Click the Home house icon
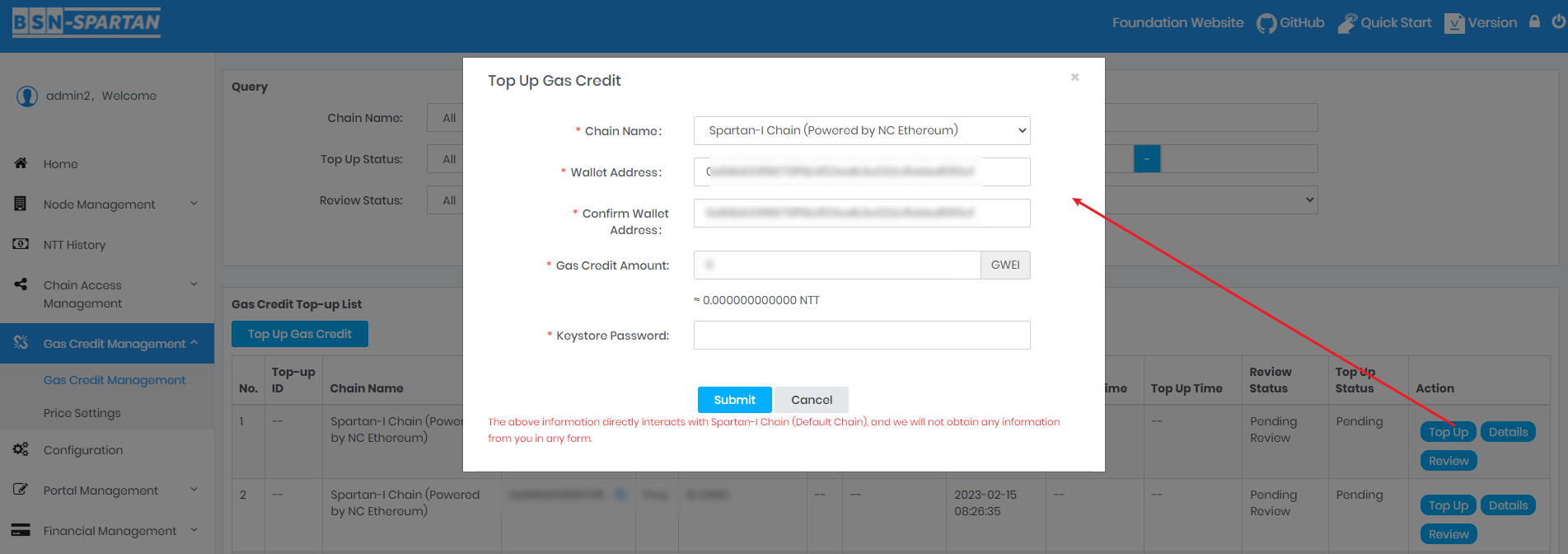Viewport: 1568px width, 554px height. (21, 163)
